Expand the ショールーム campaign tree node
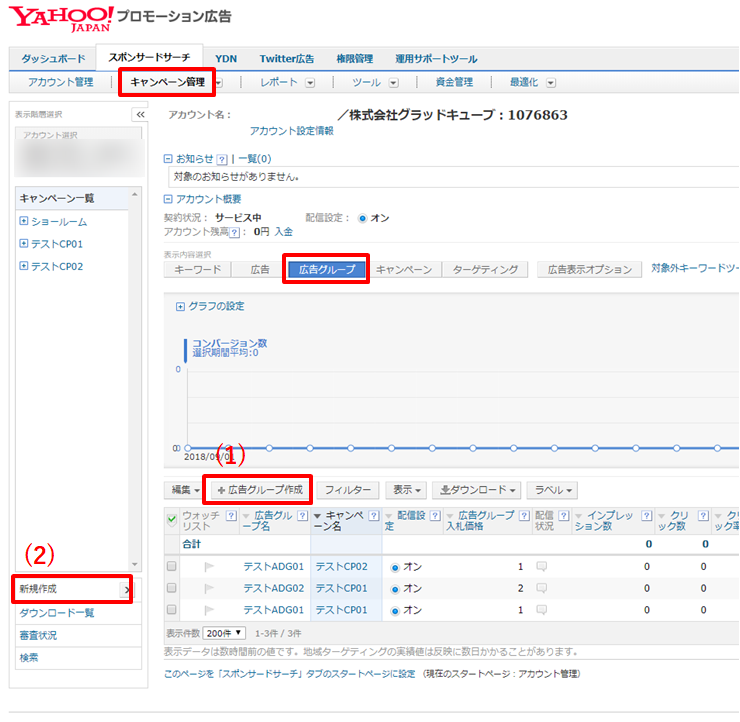The width and height of the screenshot is (740, 722). [24, 221]
